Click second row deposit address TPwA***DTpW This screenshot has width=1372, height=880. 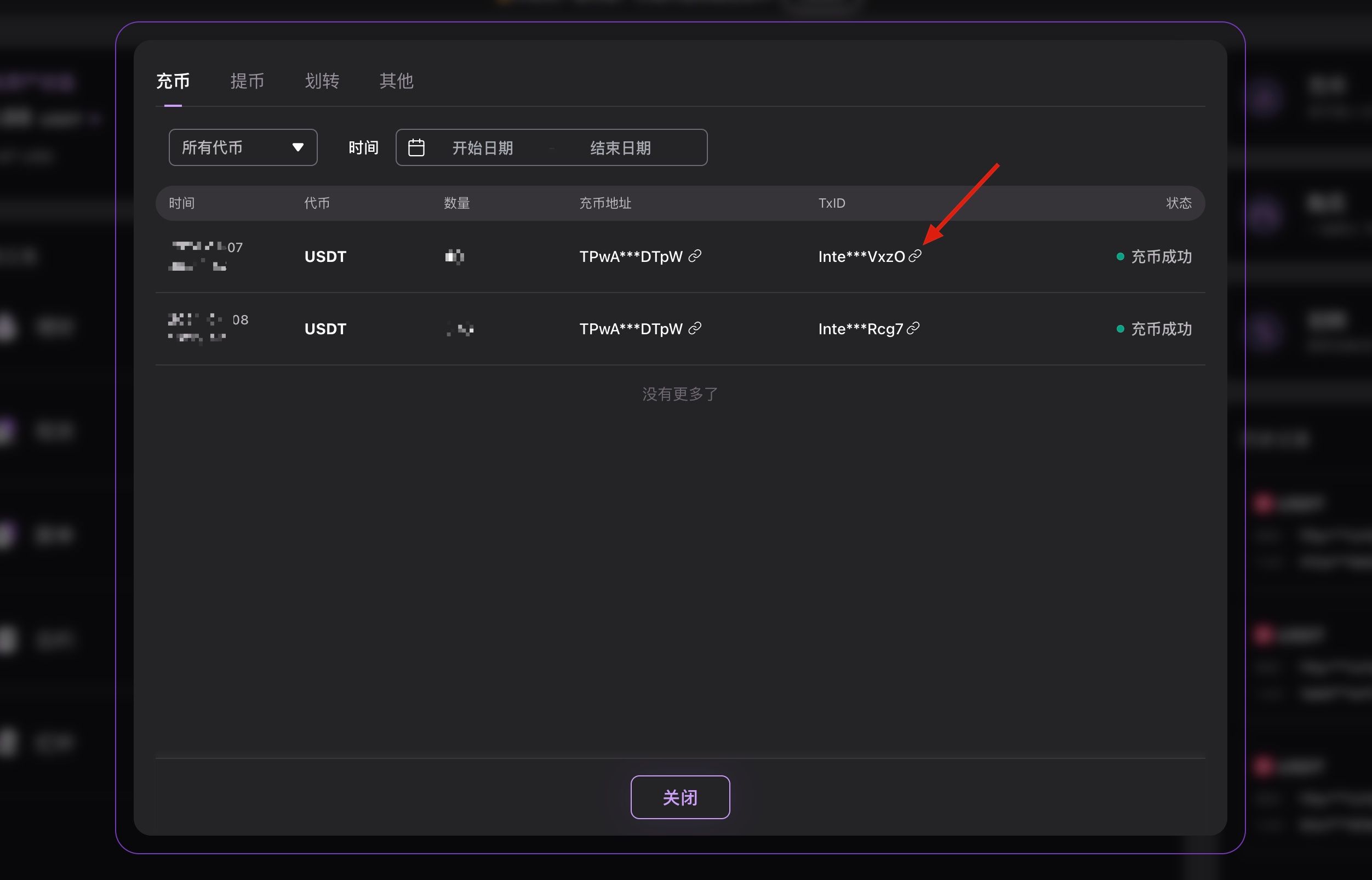[x=630, y=329]
